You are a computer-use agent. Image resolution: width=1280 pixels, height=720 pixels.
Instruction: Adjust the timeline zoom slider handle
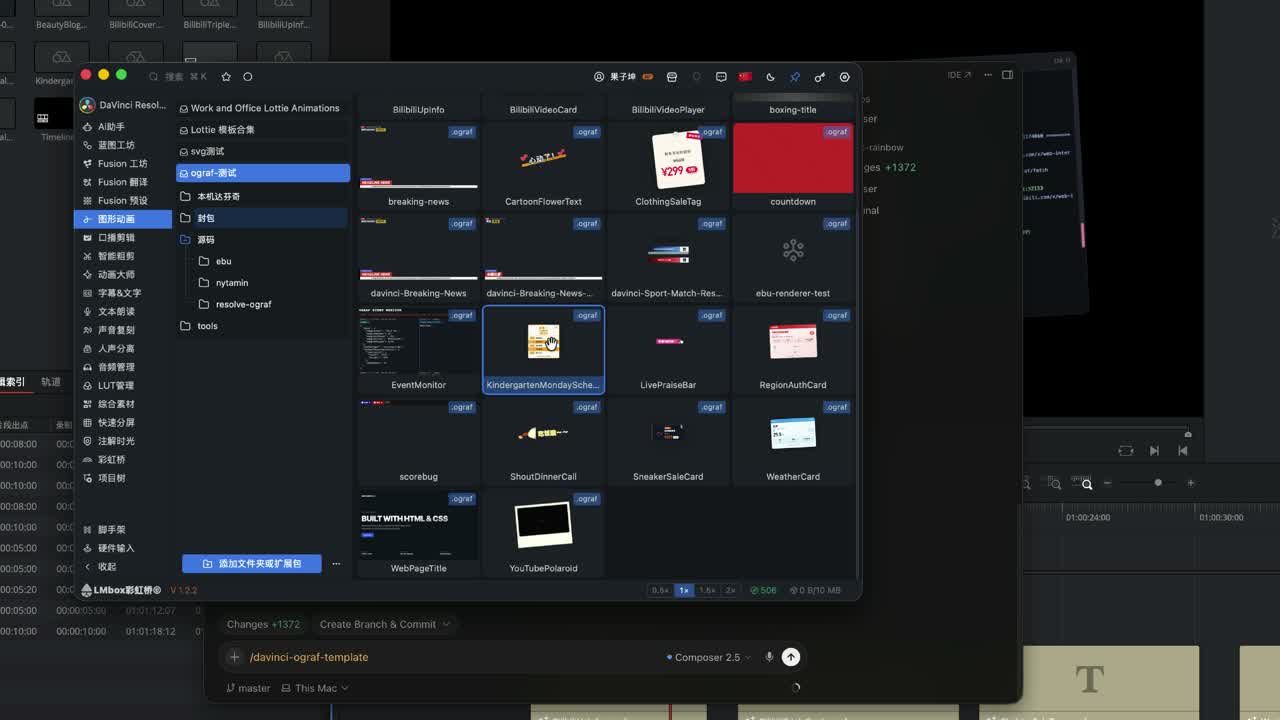pos(1158,483)
